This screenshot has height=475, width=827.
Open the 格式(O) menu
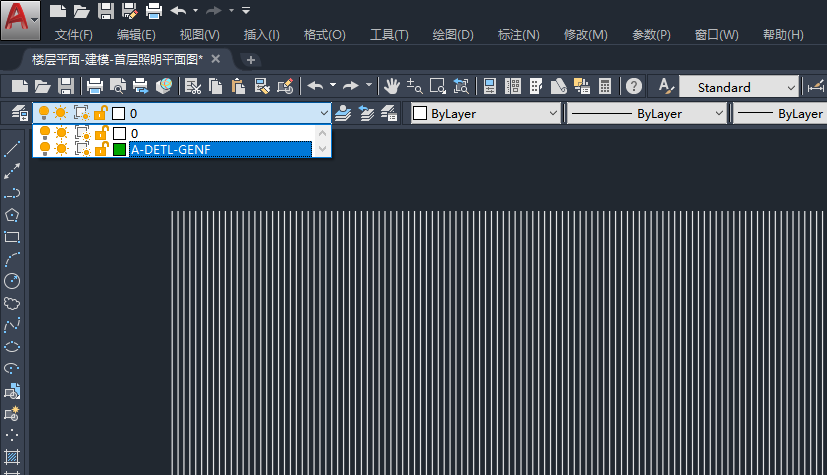(324, 35)
